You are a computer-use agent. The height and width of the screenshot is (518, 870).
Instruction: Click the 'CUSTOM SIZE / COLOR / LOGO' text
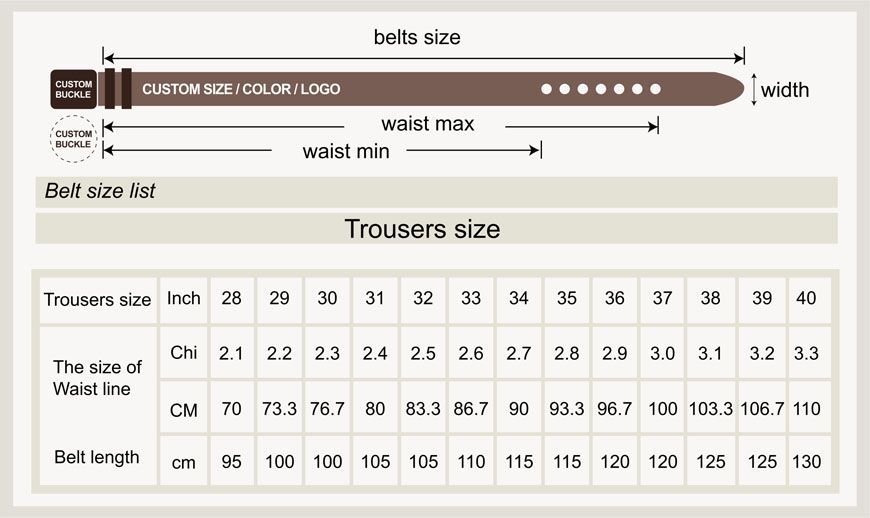[241, 89]
